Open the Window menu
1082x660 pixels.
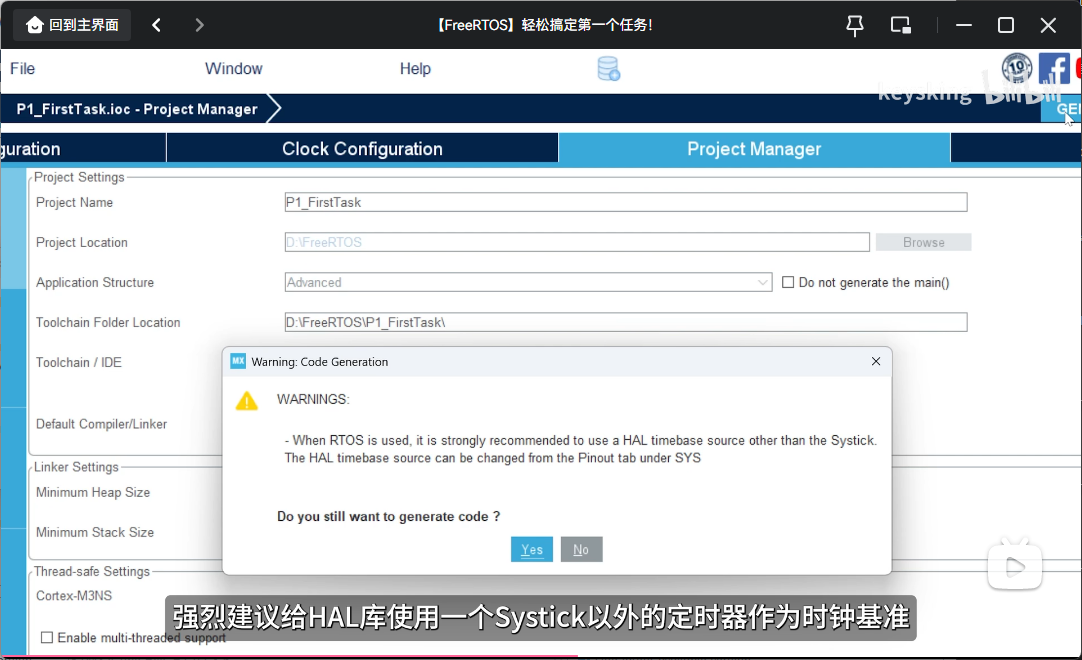point(233,68)
